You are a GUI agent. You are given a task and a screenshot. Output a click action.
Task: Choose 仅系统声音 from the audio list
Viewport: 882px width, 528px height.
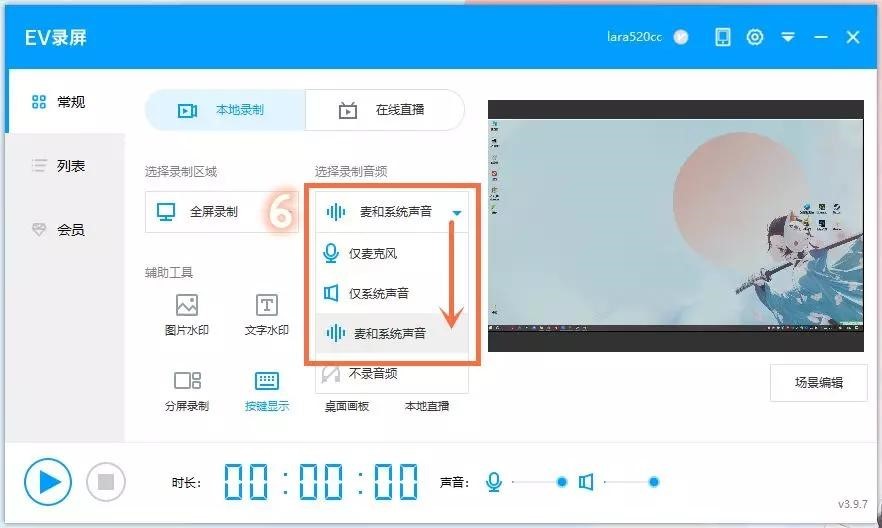point(392,293)
